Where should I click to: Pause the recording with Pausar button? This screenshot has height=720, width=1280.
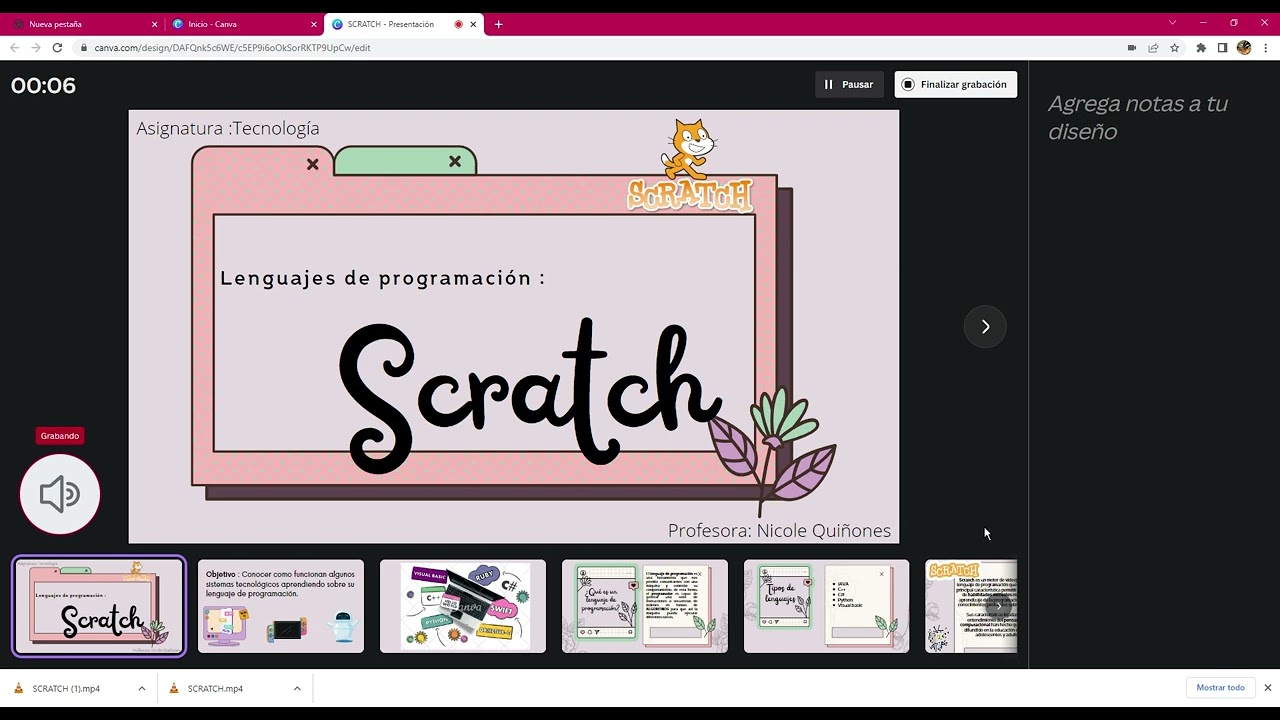849,85
